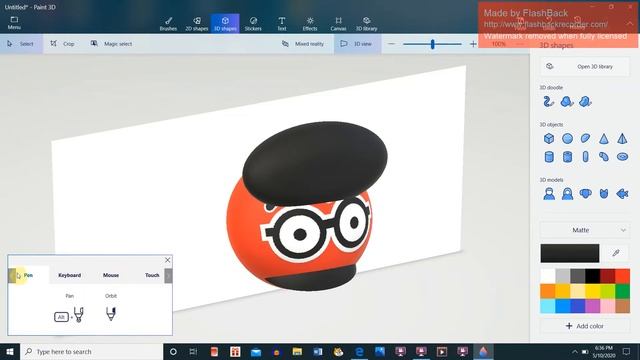The height and width of the screenshot is (360, 640).
Task: Open Cortana circle on taskbar
Action: (x=173, y=351)
